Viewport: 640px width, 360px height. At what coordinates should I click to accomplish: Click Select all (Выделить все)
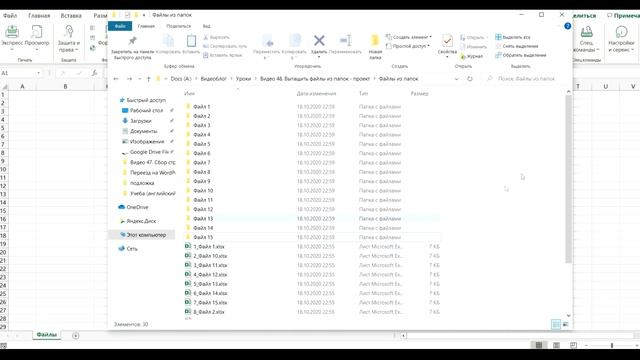coord(513,37)
